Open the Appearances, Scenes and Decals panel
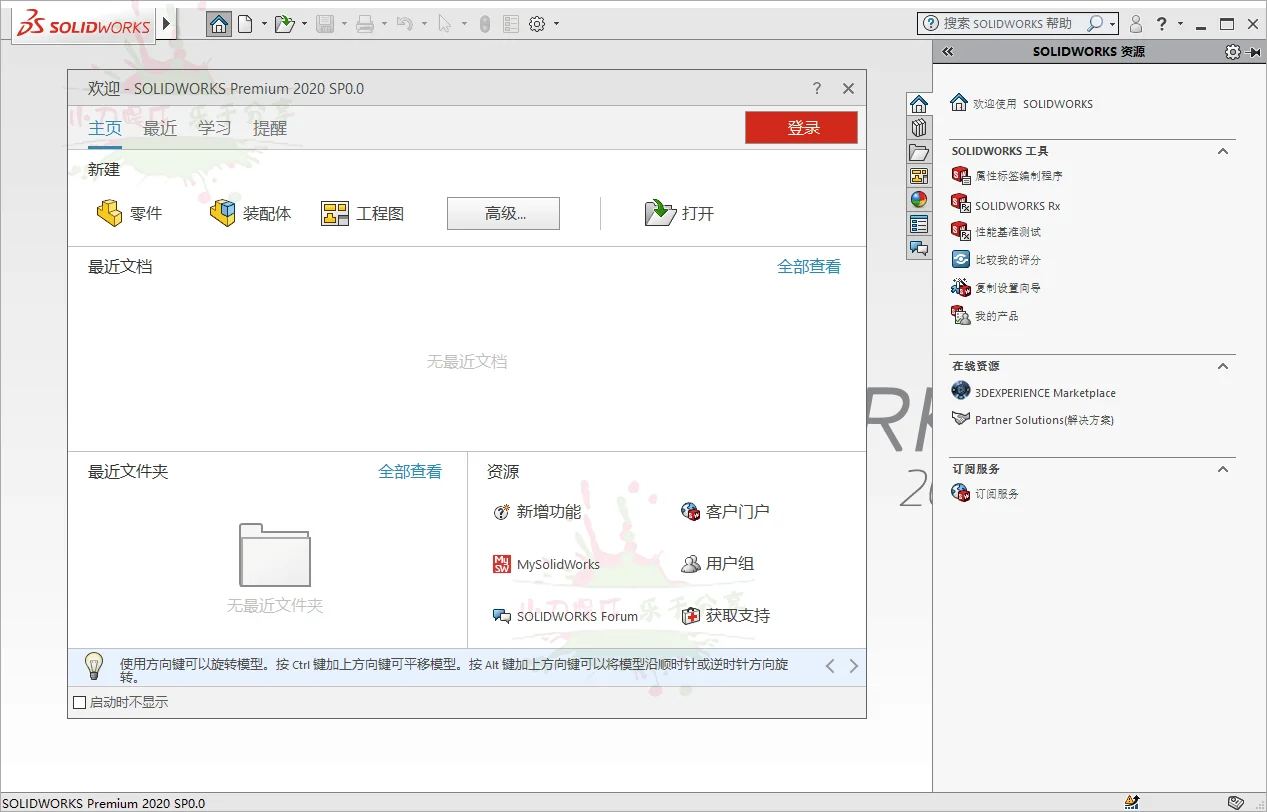1267x812 pixels. click(x=919, y=199)
